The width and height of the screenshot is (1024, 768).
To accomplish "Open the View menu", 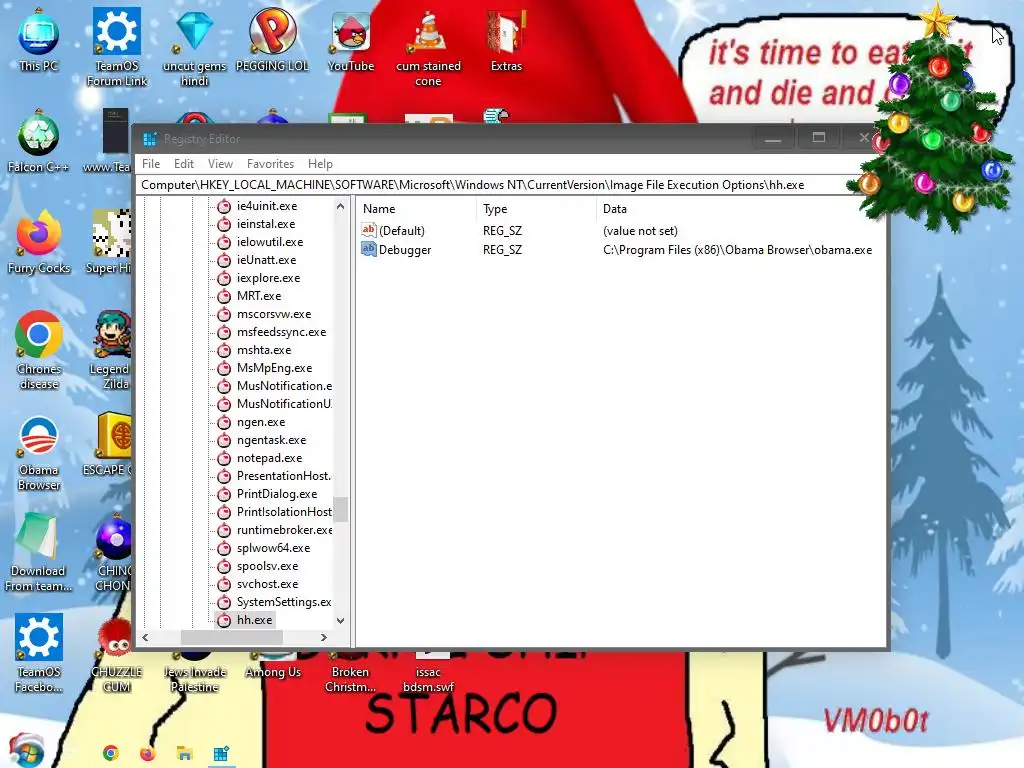I will coord(220,164).
